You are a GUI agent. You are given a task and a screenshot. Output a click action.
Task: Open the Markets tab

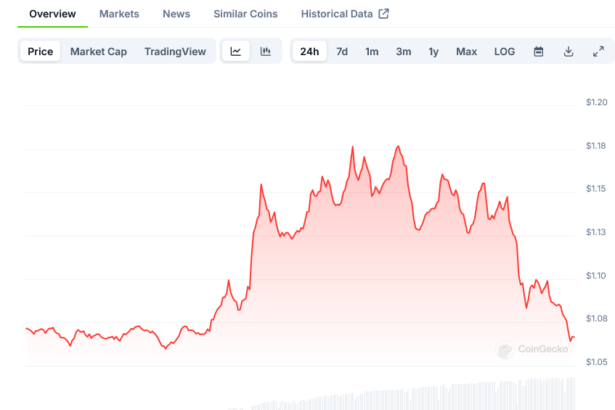point(119,14)
